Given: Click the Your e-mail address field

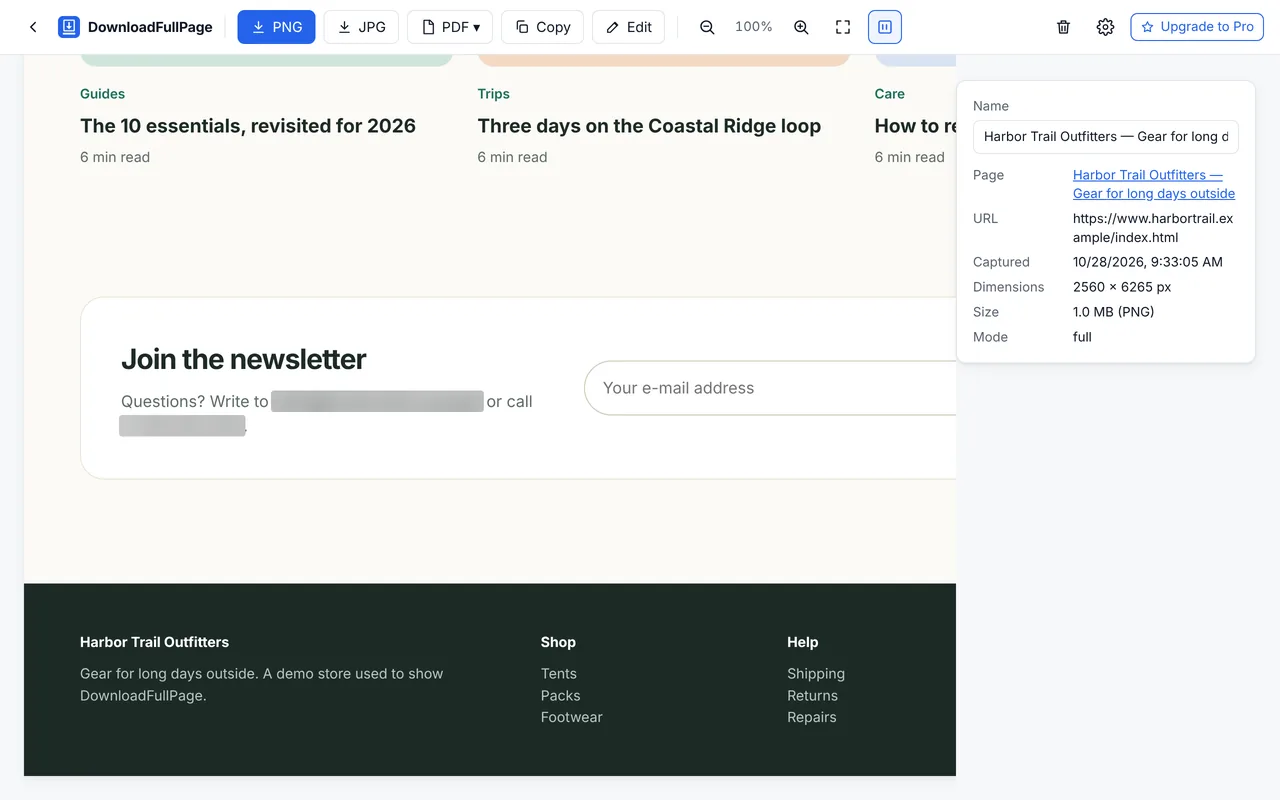Looking at the screenshot, I should [770, 388].
